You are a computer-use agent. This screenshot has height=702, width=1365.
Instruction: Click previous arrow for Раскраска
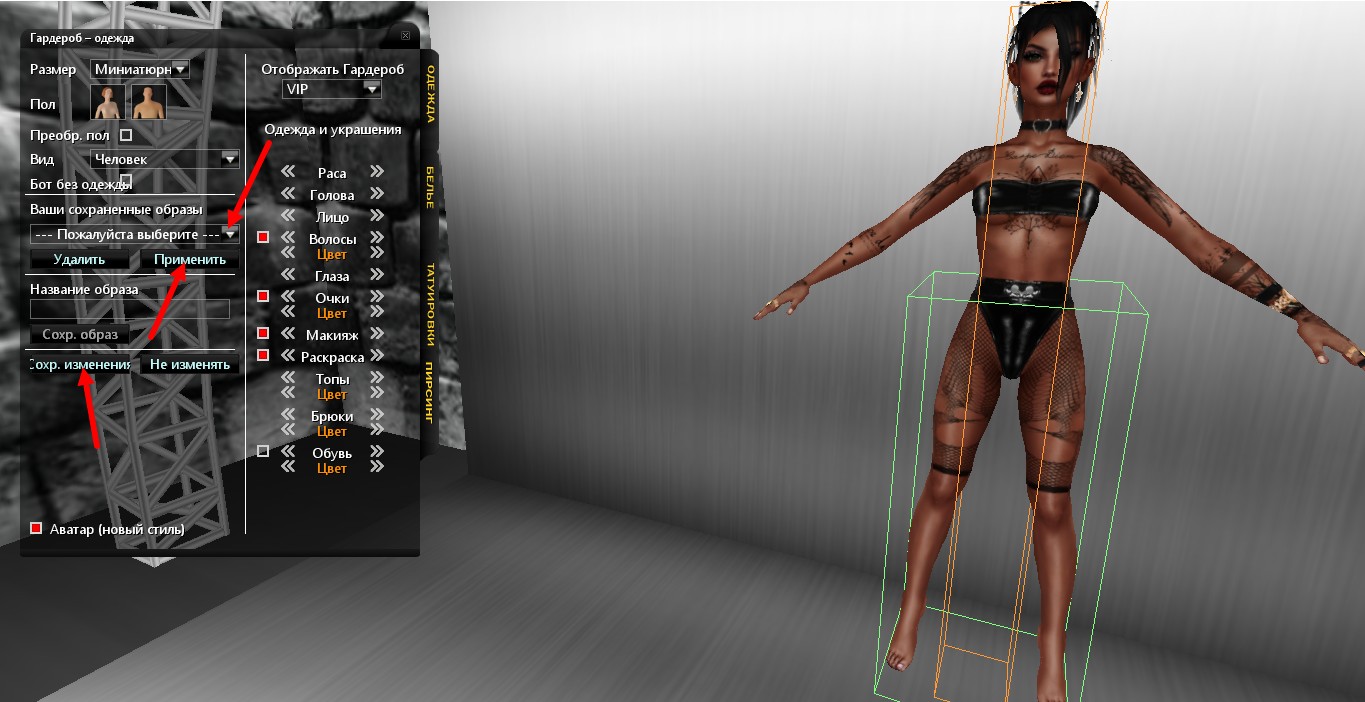click(288, 356)
